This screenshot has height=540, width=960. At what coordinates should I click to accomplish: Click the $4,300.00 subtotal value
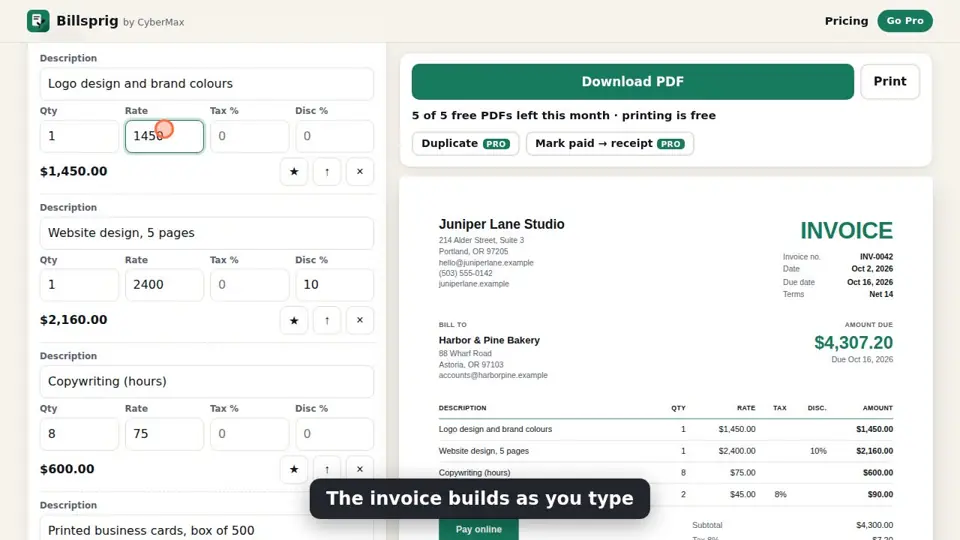(874, 525)
